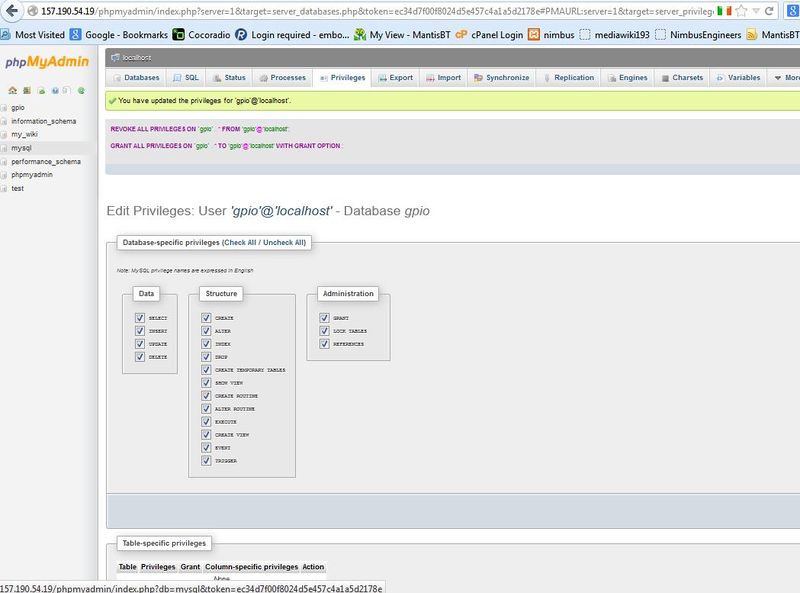Switch to the SQL tab
The width and height of the screenshot is (800, 593).
pyautogui.click(x=186, y=78)
